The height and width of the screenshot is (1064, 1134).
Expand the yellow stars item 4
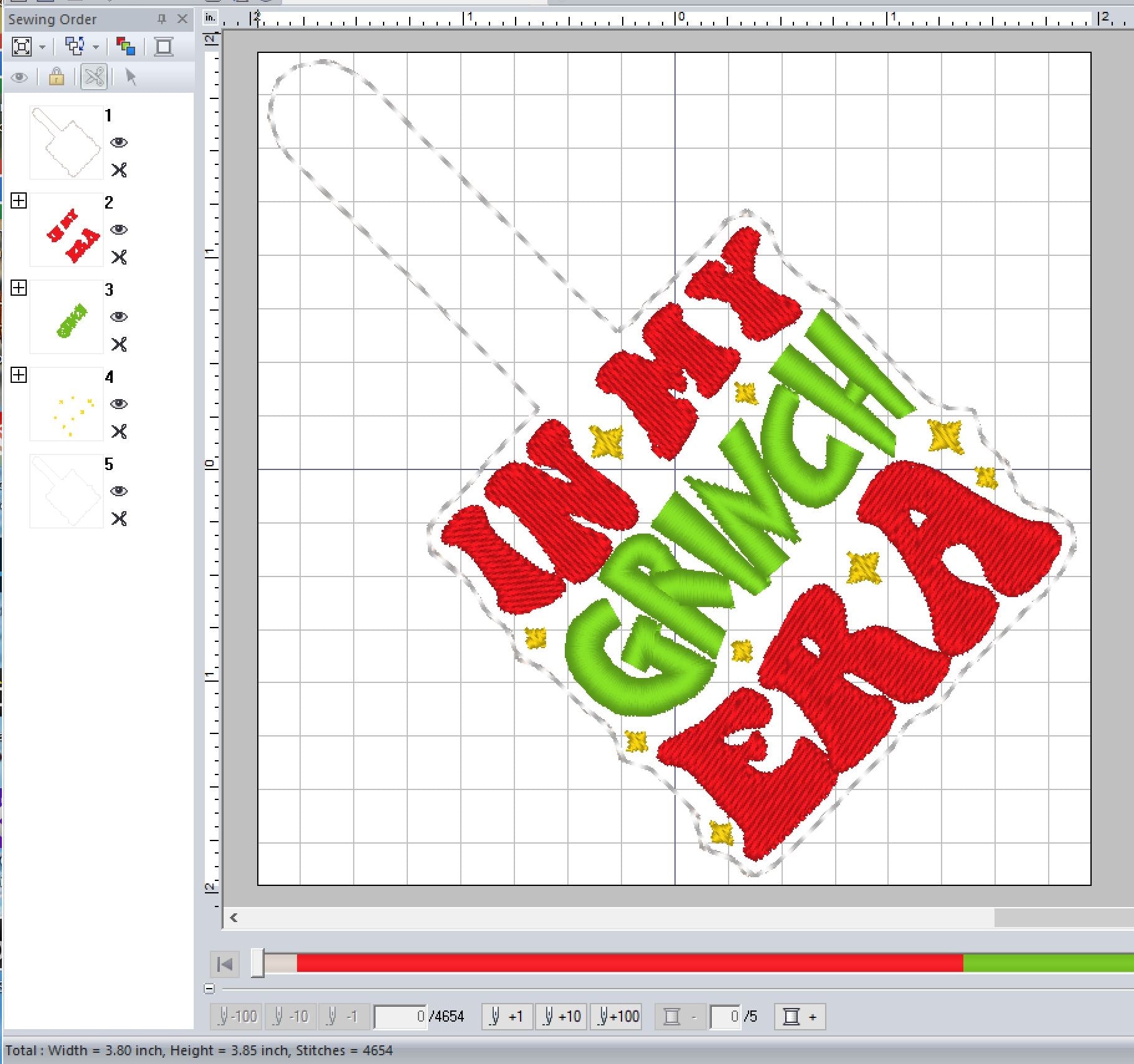click(19, 375)
